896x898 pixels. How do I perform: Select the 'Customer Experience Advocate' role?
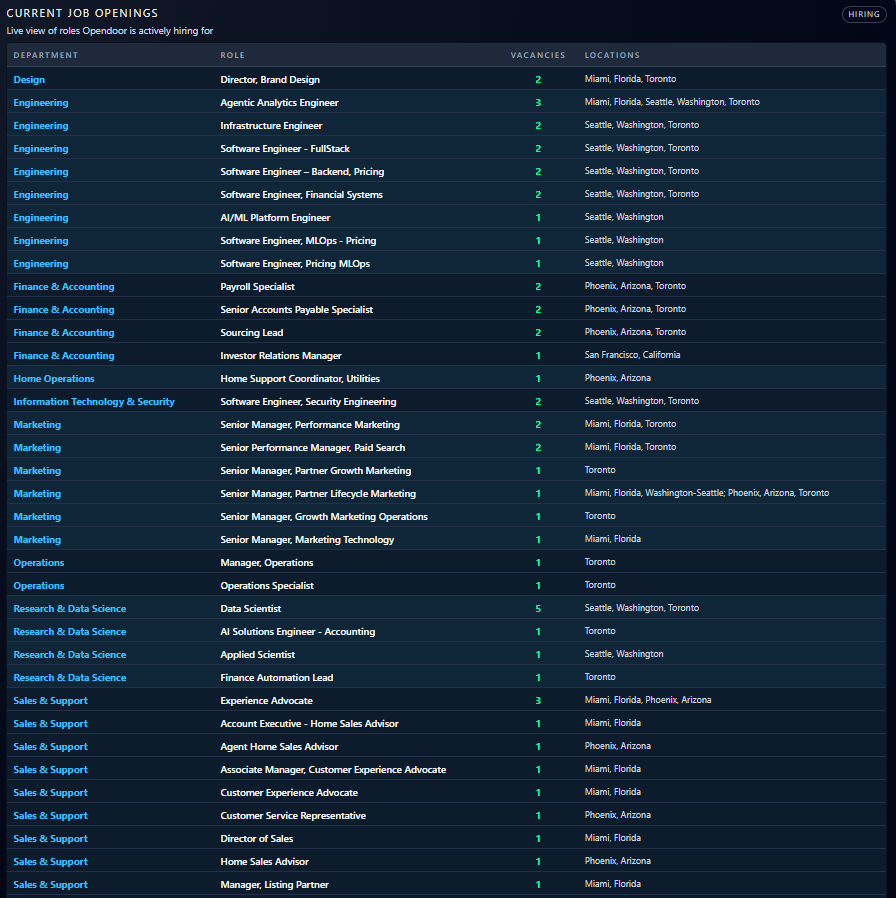point(289,793)
